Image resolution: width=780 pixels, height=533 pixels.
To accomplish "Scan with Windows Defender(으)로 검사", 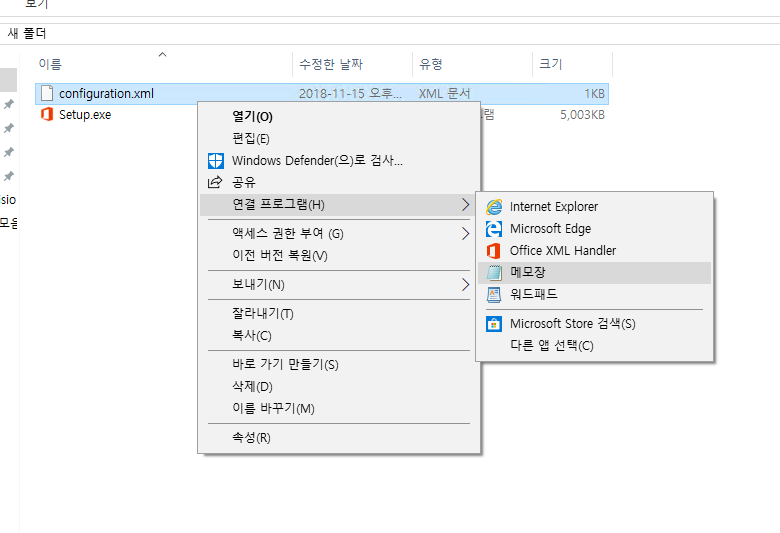I will 339,161.
